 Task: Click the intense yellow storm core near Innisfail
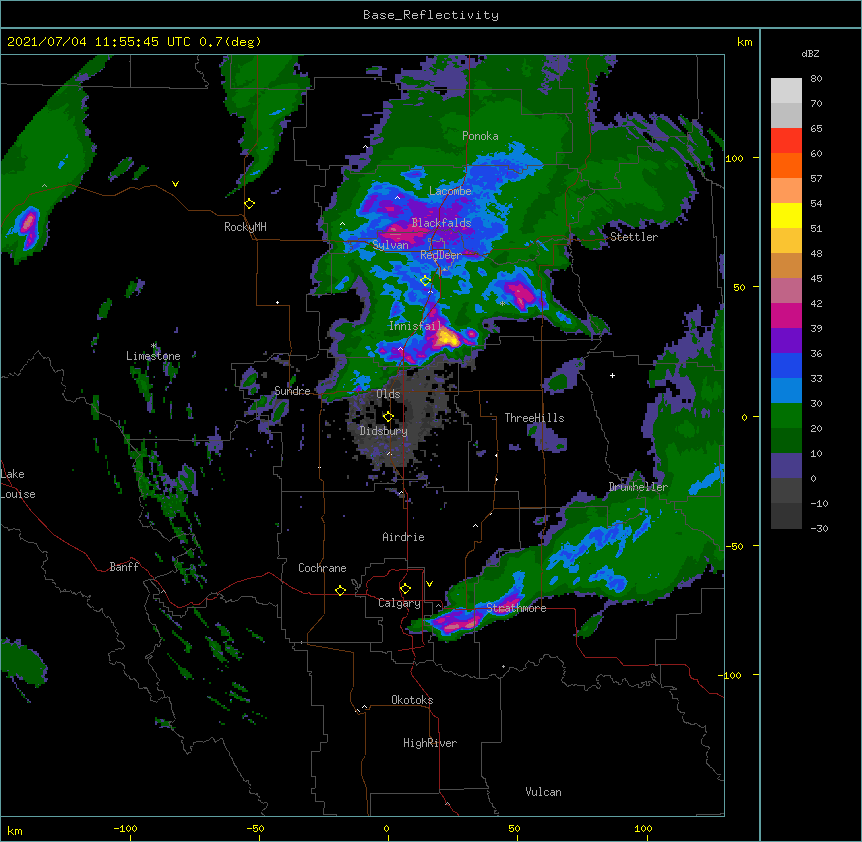point(446,338)
